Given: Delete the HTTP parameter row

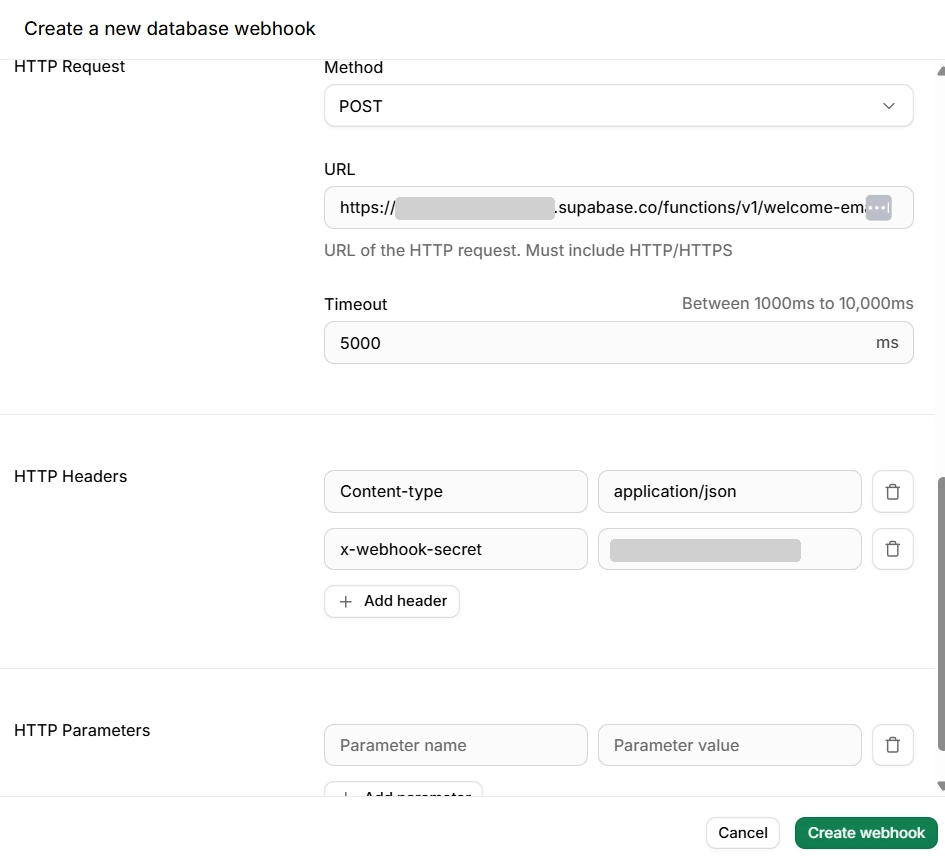Looking at the screenshot, I should click(893, 745).
